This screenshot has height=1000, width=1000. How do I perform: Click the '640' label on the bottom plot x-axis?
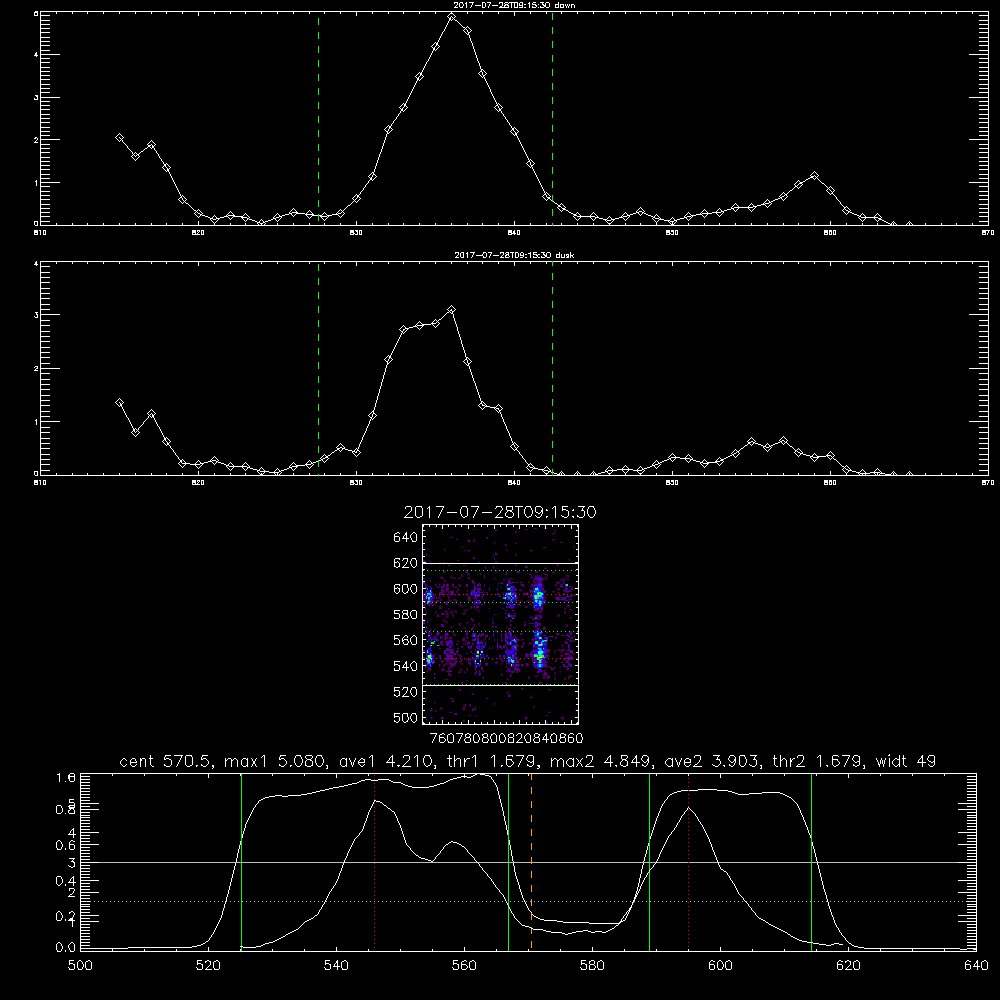click(976, 966)
